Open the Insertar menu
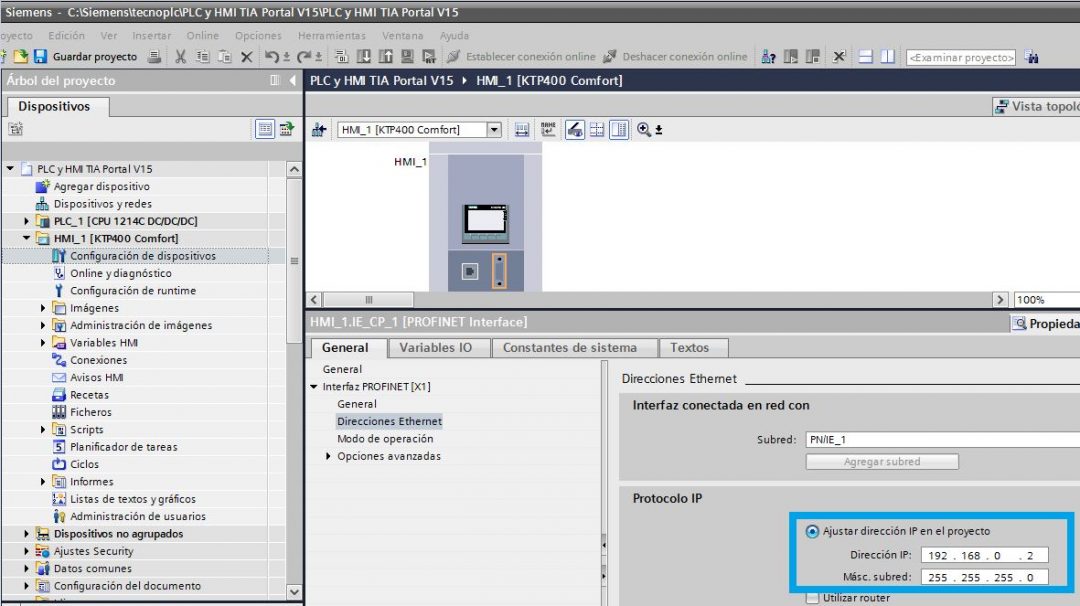The width and height of the screenshot is (1080, 606). click(152, 35)
